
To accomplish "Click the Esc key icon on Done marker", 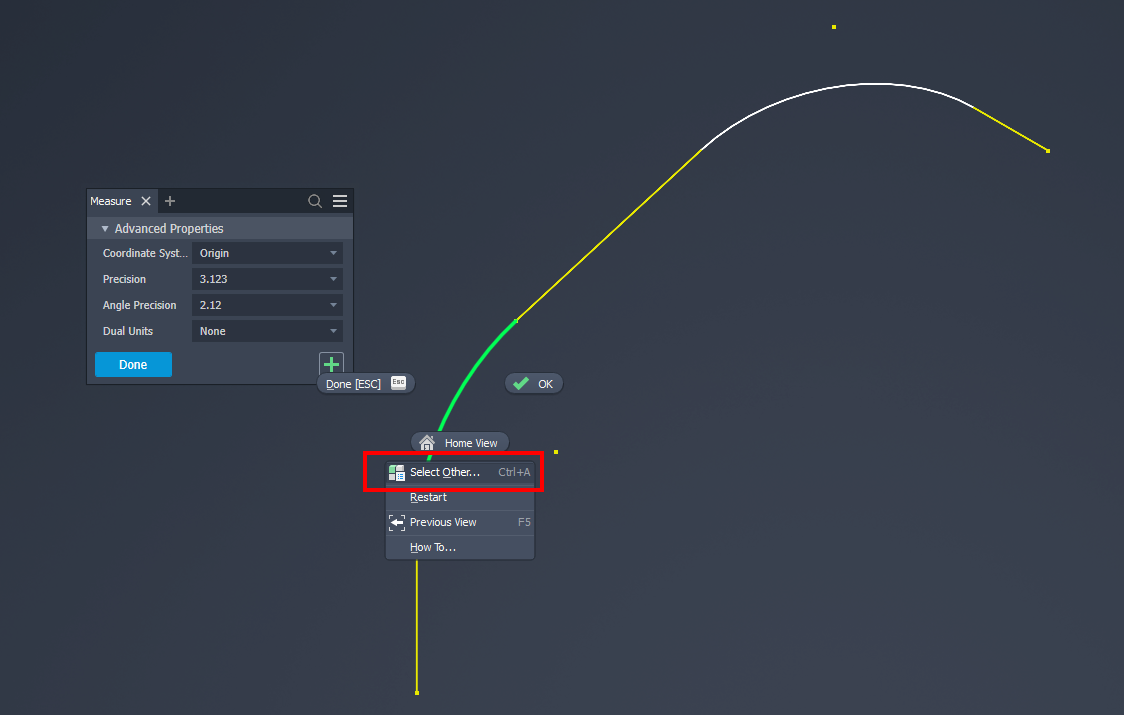I will click(399, 383).
